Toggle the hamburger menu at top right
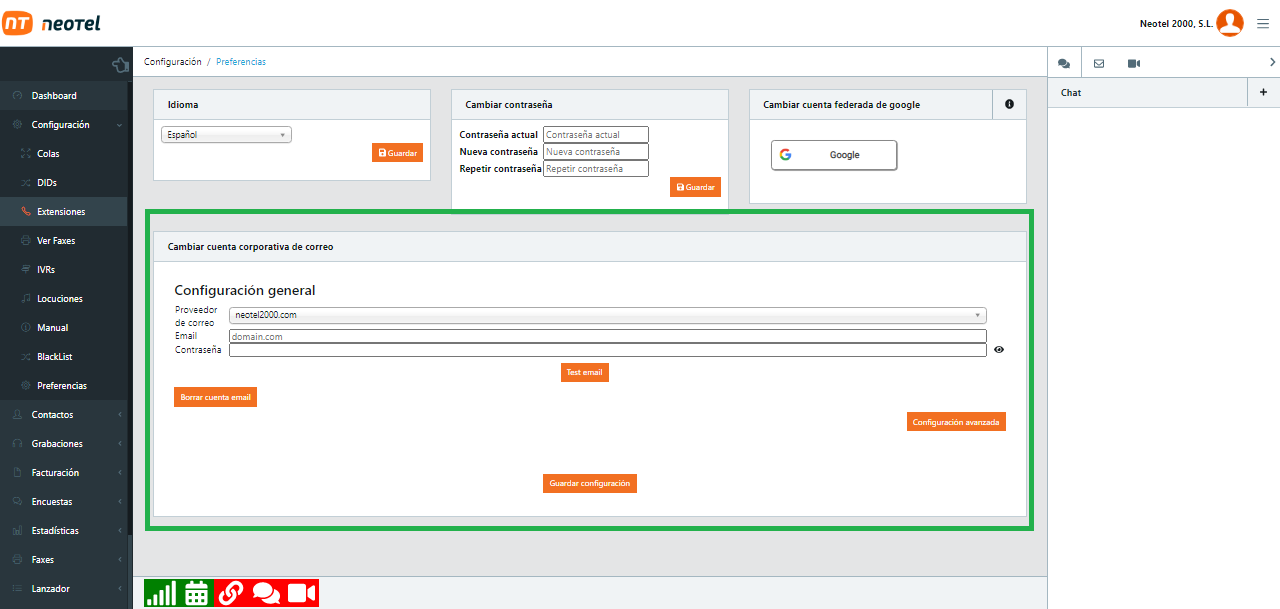 [1263, 24]
